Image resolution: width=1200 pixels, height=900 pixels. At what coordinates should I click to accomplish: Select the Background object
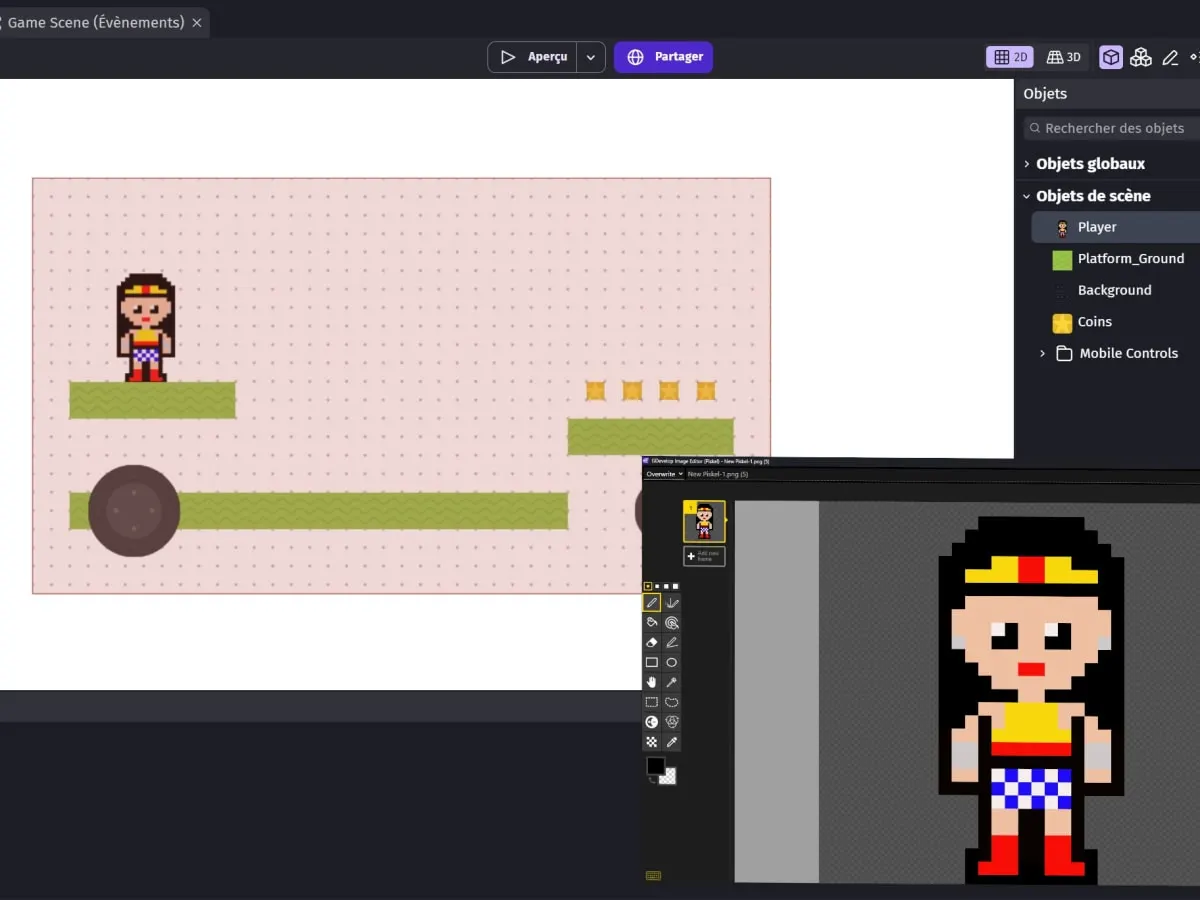click(1115, 290)
